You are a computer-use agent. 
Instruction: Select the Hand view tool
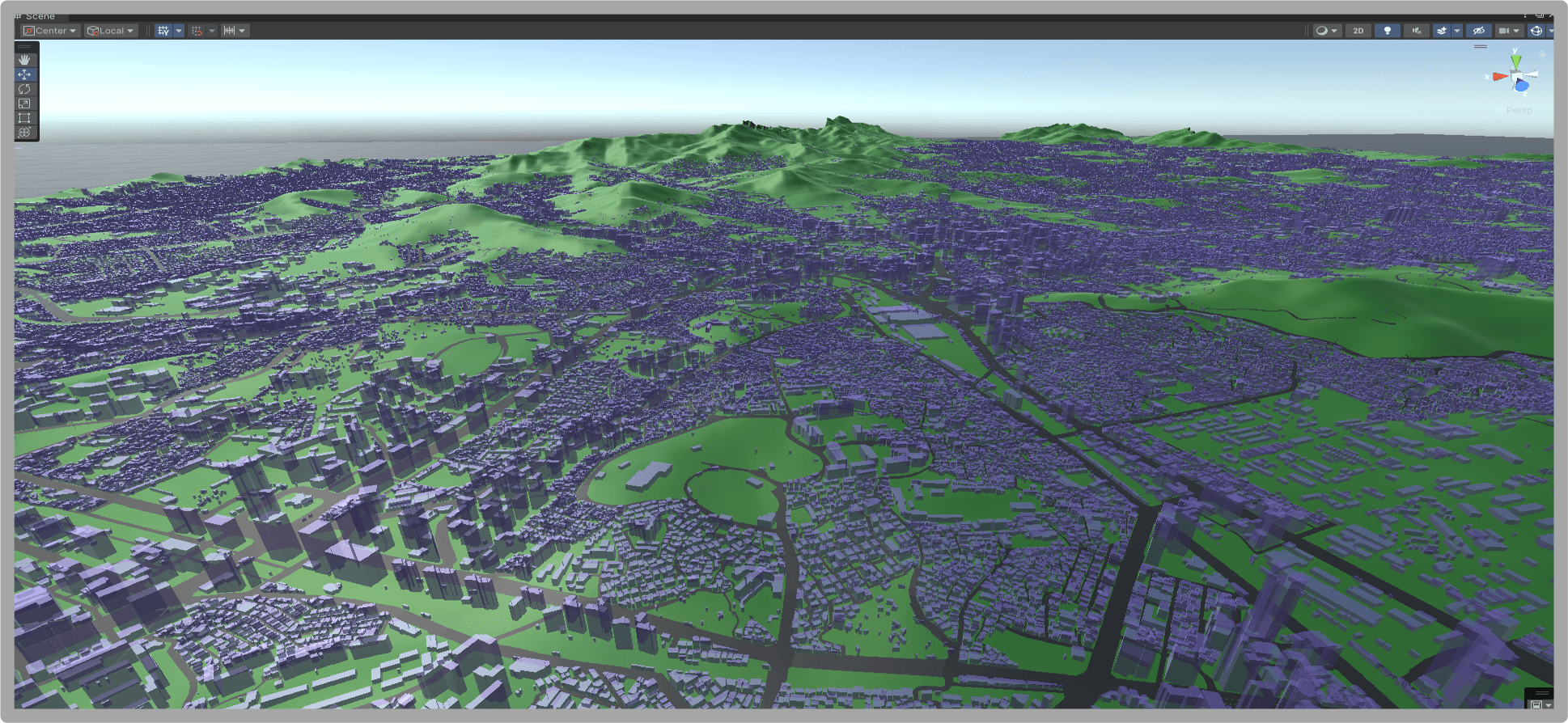click(x=24, y=60)
